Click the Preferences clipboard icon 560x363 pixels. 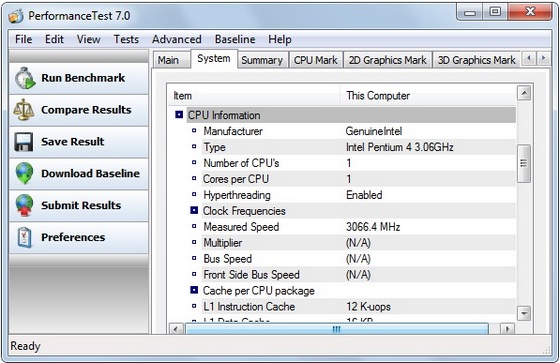(25, 237)
